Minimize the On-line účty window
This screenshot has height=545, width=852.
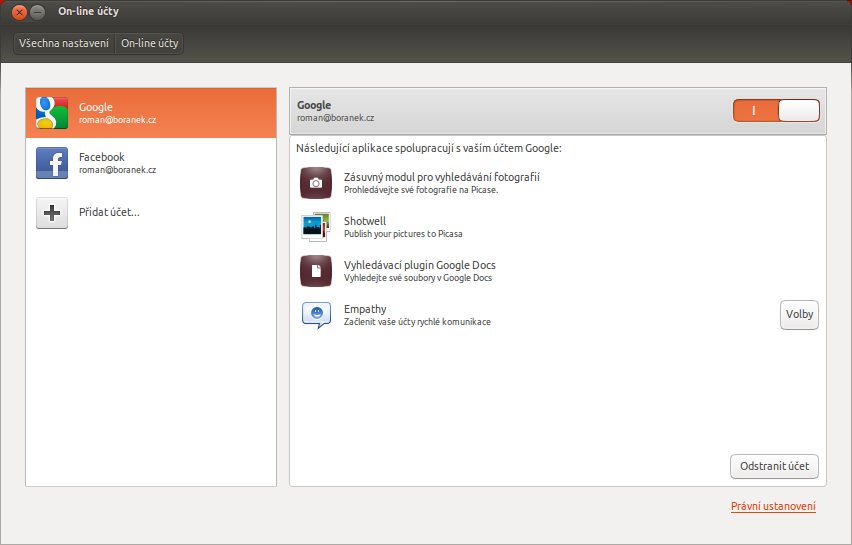tap(37, 12)
